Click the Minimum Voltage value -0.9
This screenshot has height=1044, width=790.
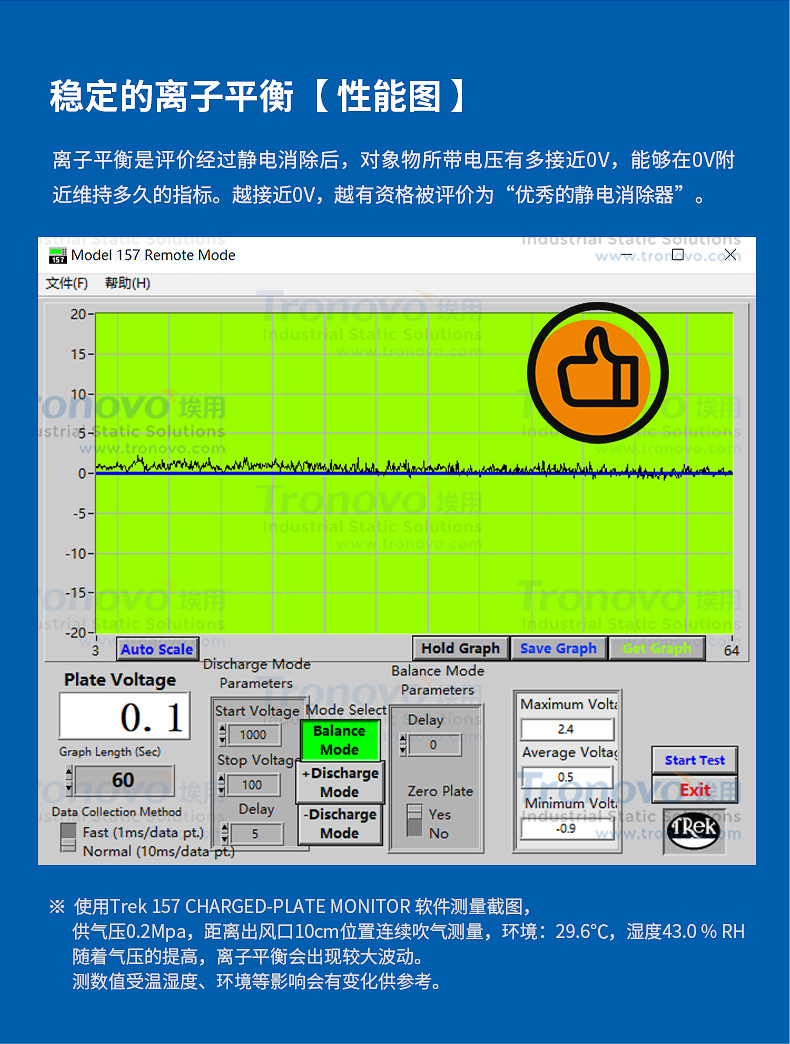point(566,828)
